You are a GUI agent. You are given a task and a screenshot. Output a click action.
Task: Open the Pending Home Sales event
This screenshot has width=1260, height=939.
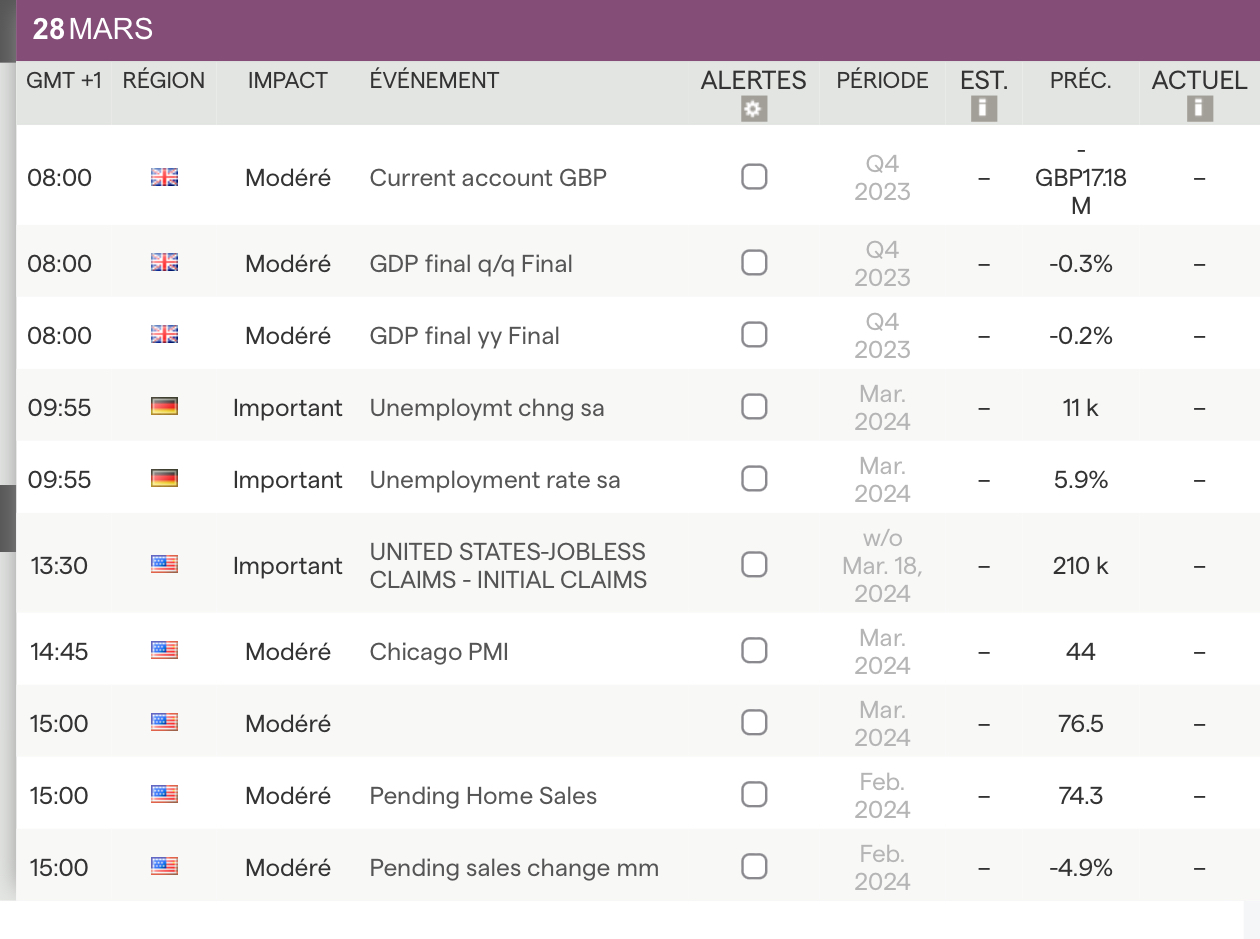[483, 796]
